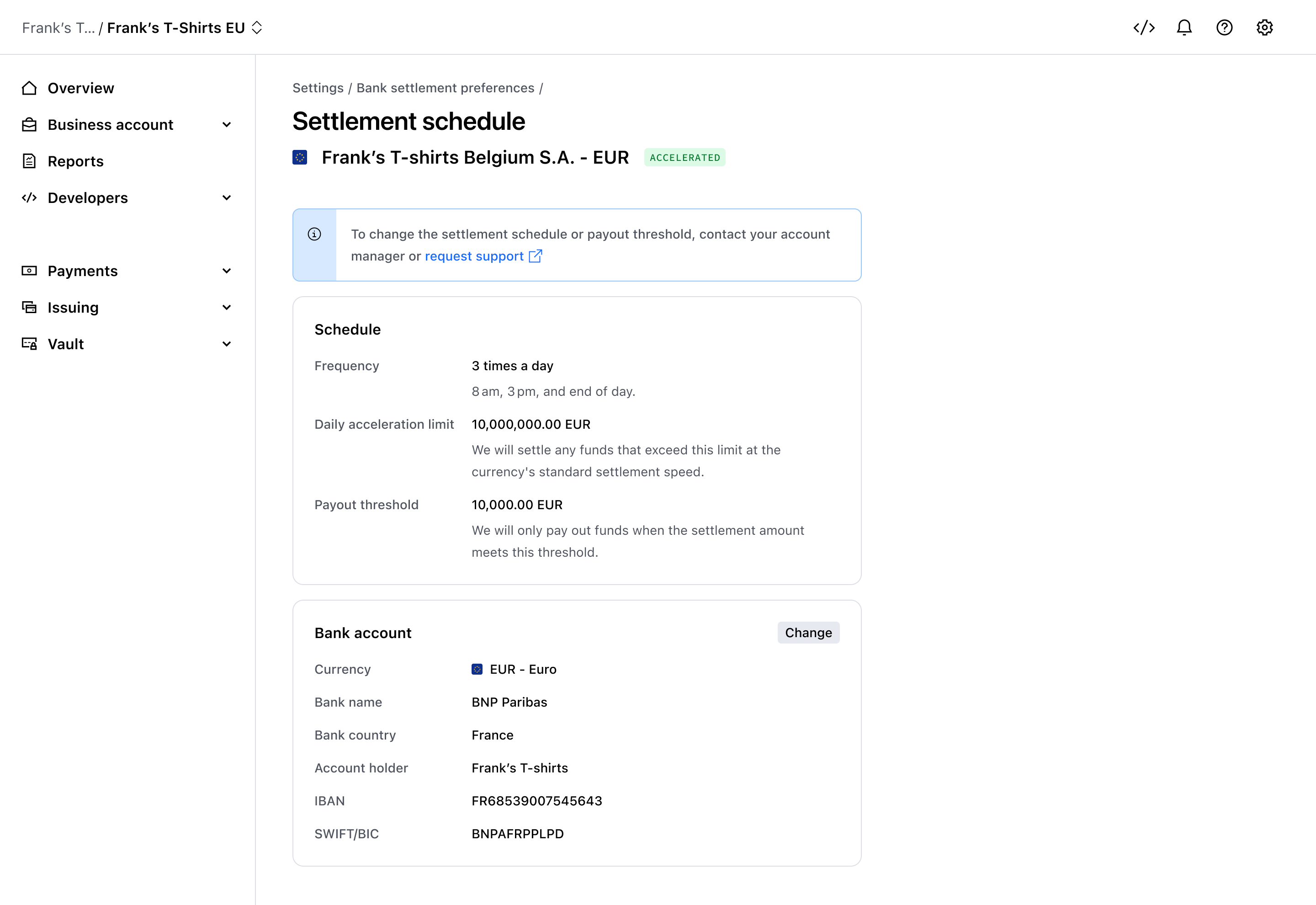Click the Reports document icon
The width and height of the screenshot is (1316, 905).
click(x=29, y=161)
